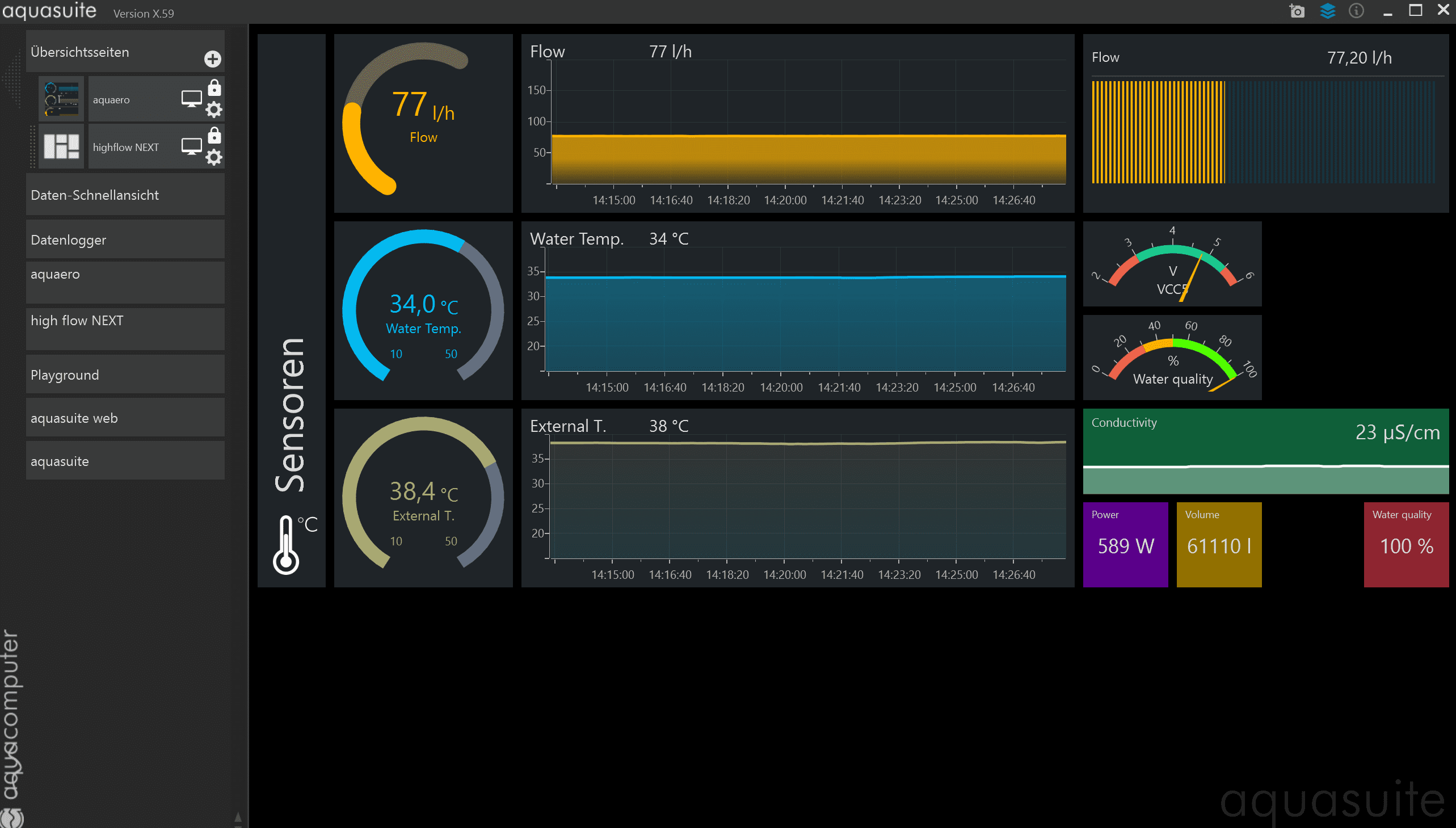1456x828 pixels.
Task: Click the plus icon to add an overview page
Action: [x=213, y=59]
